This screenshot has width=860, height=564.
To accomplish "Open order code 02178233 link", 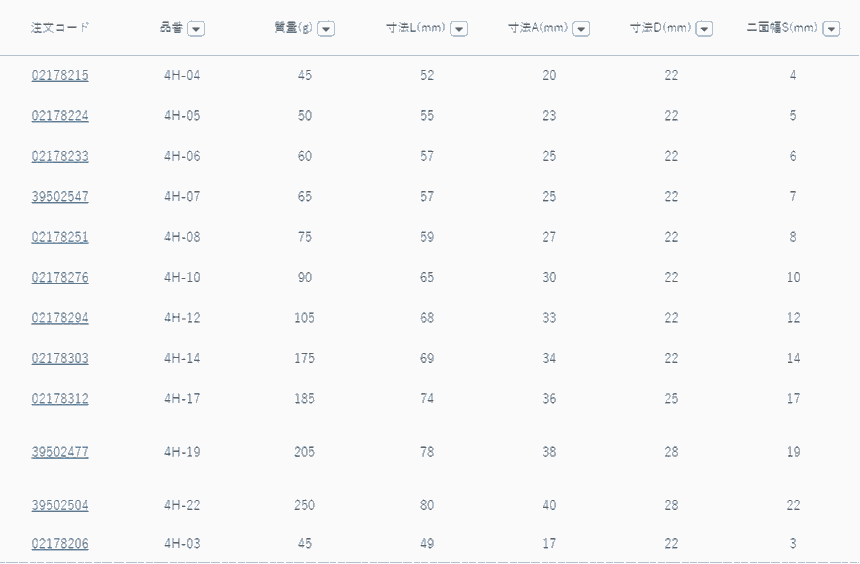I will click(x=60, y=156).
